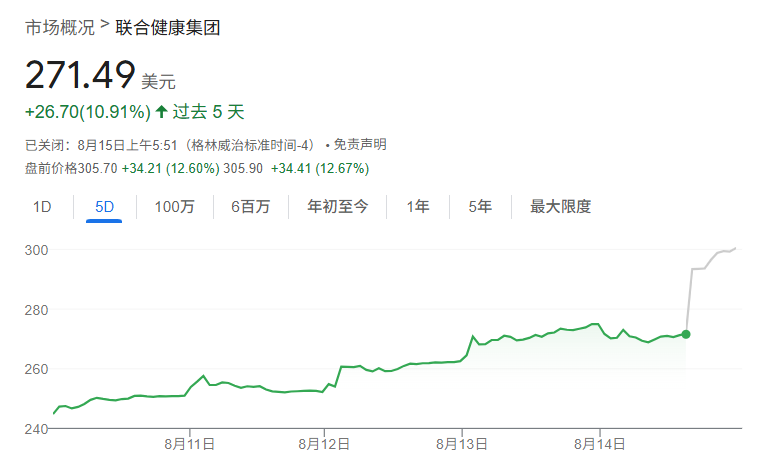Image resolution: width=759 pixels, height=460 pixels.
Task: Select the 1年 range tab
Action: pos(418,207)
